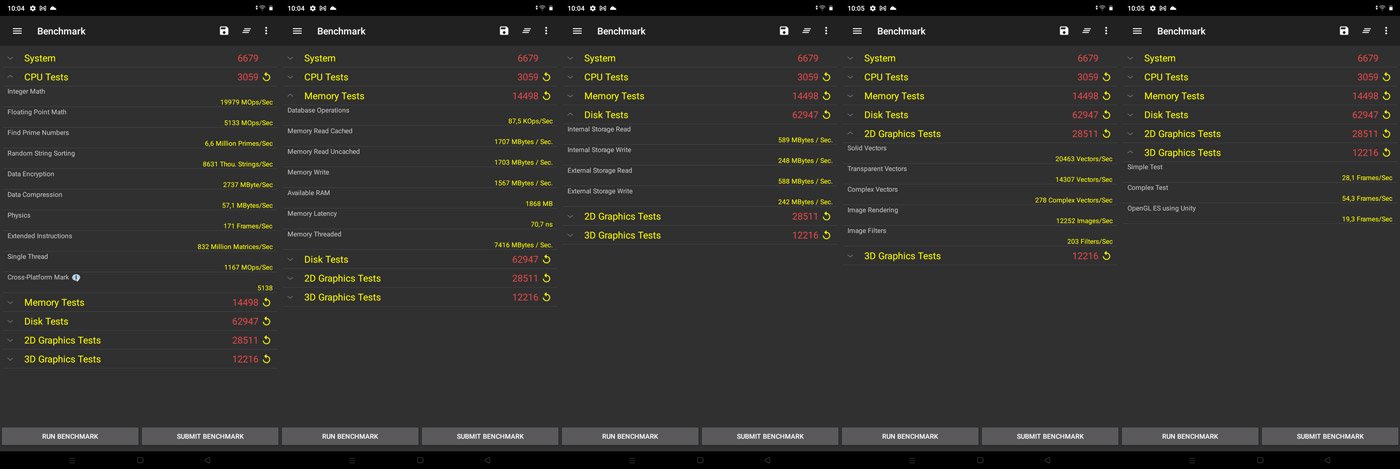This screenshot has width=1400, height=469.
Task: Collapse 2D Graphics Tests chevron on screen listing Solid Vectors
Action: pyautogui.click(x=851, y=134)
